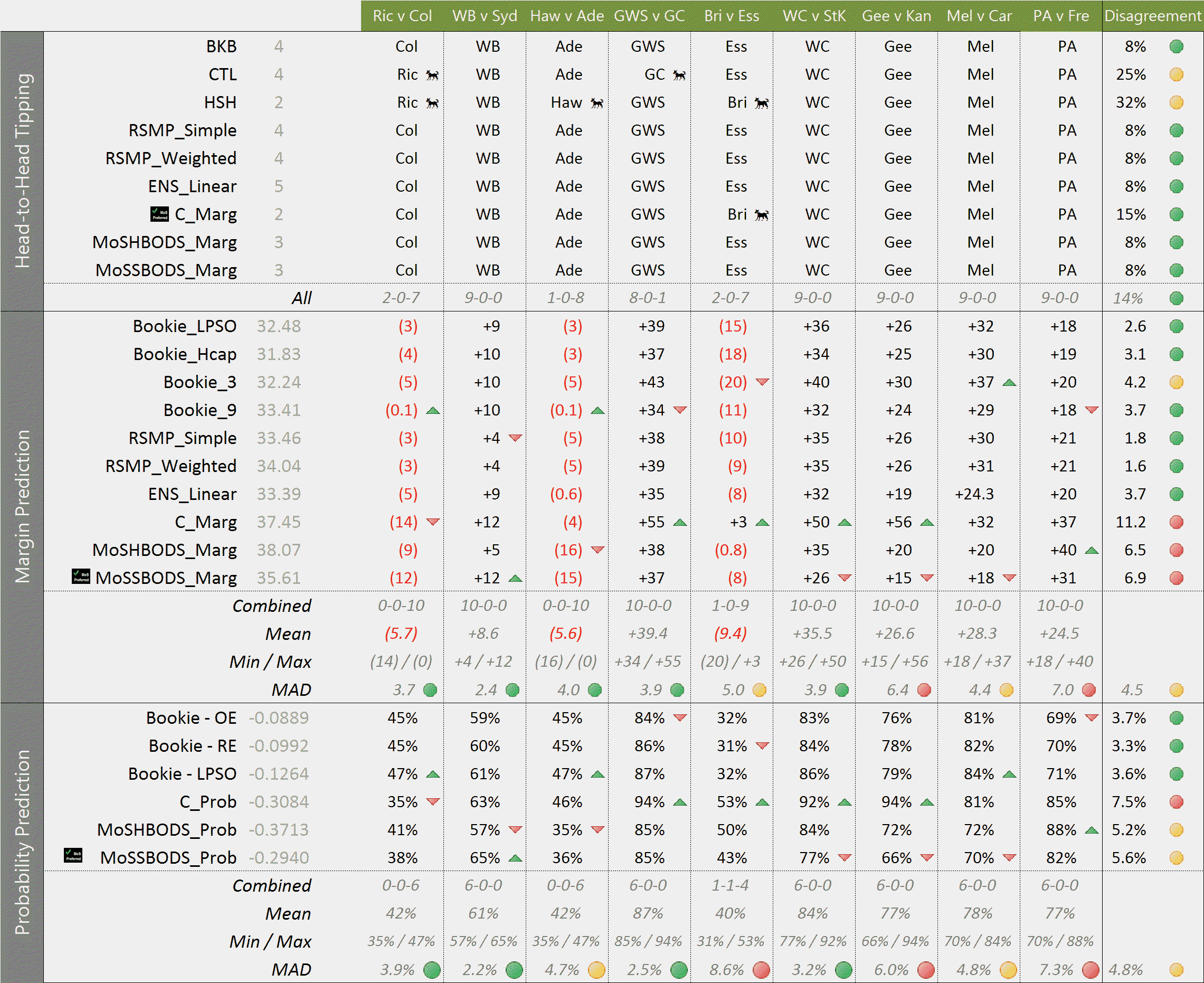Click the dog icon beside HSH's Bri tip
This screenshot has height=983, width=1204.
coord(762,103)
